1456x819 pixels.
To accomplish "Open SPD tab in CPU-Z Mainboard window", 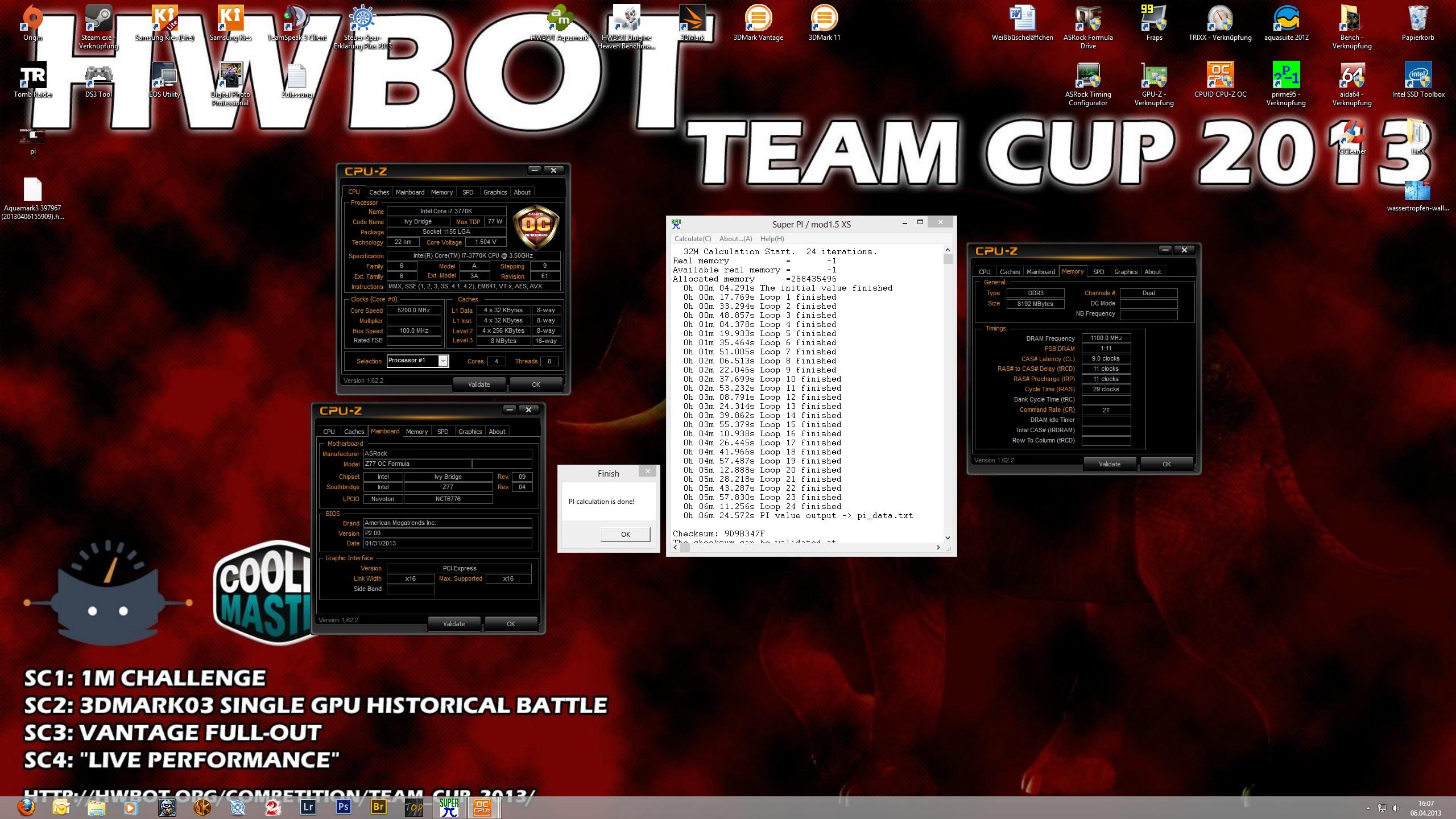I will tap(442, 432).
